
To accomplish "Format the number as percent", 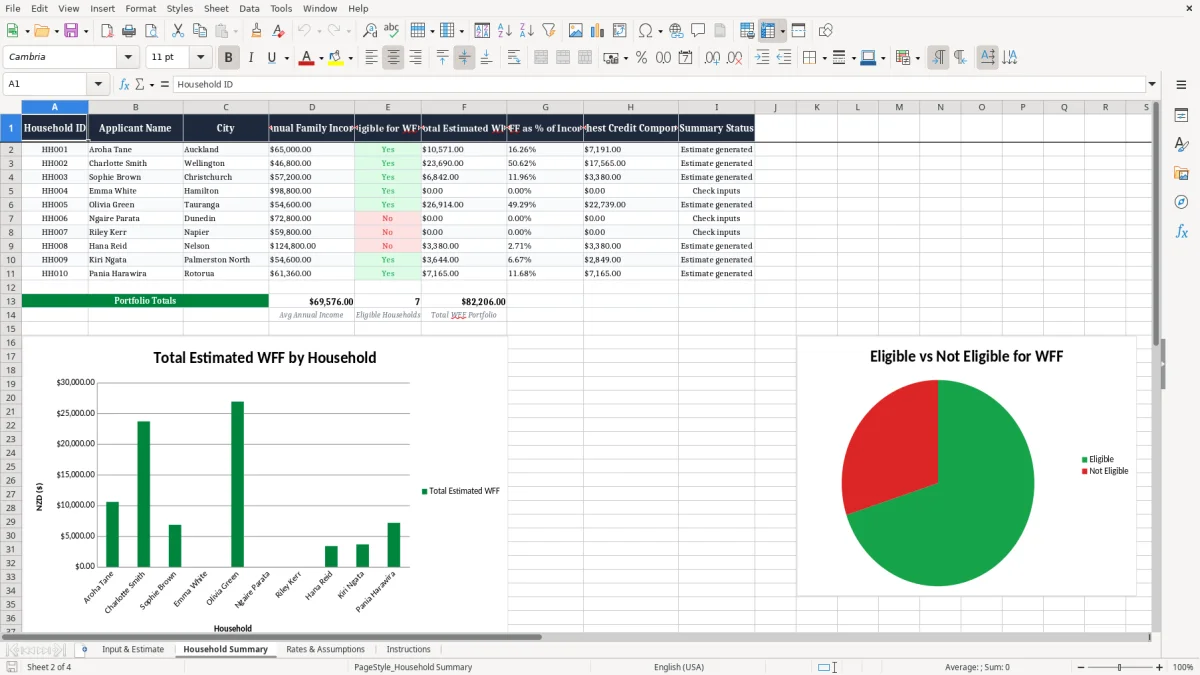I will click(641, 58).
